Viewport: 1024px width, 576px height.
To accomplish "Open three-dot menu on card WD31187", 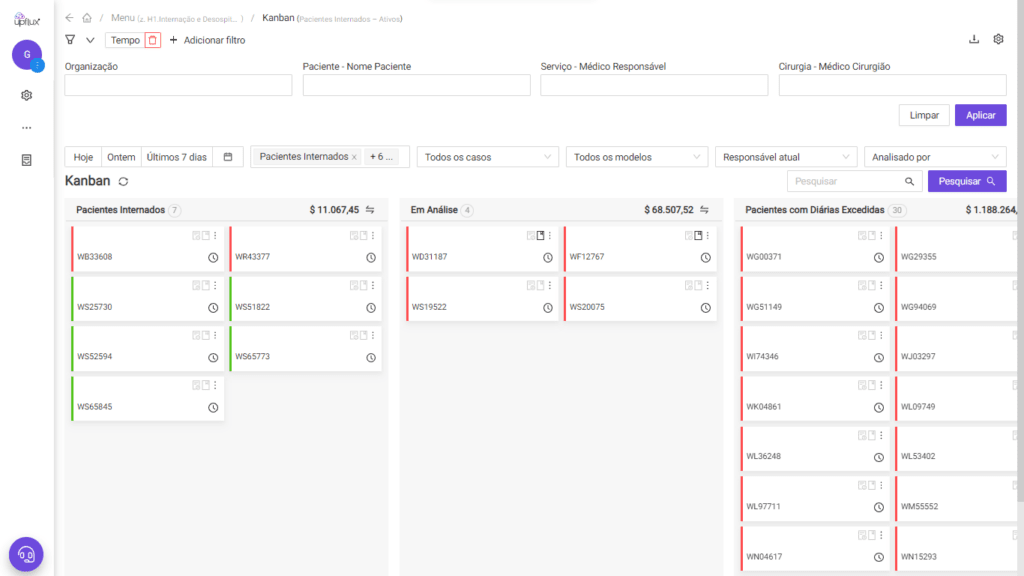I will pyautogui.click(x=550, y=236).
